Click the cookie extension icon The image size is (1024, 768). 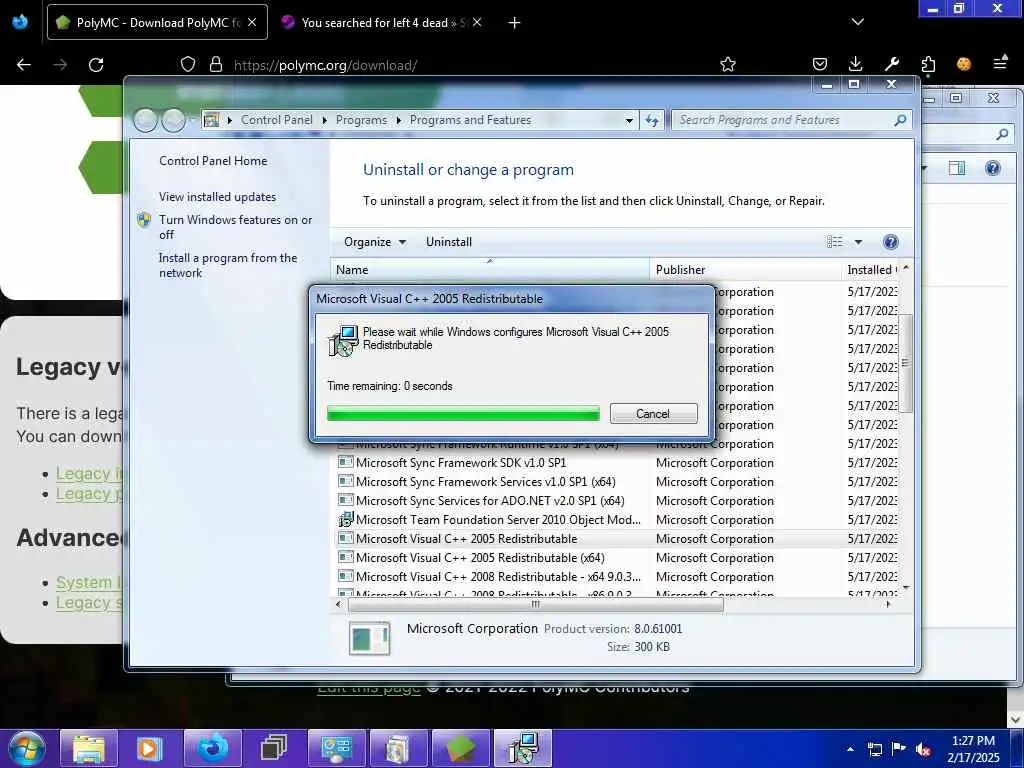964,64
